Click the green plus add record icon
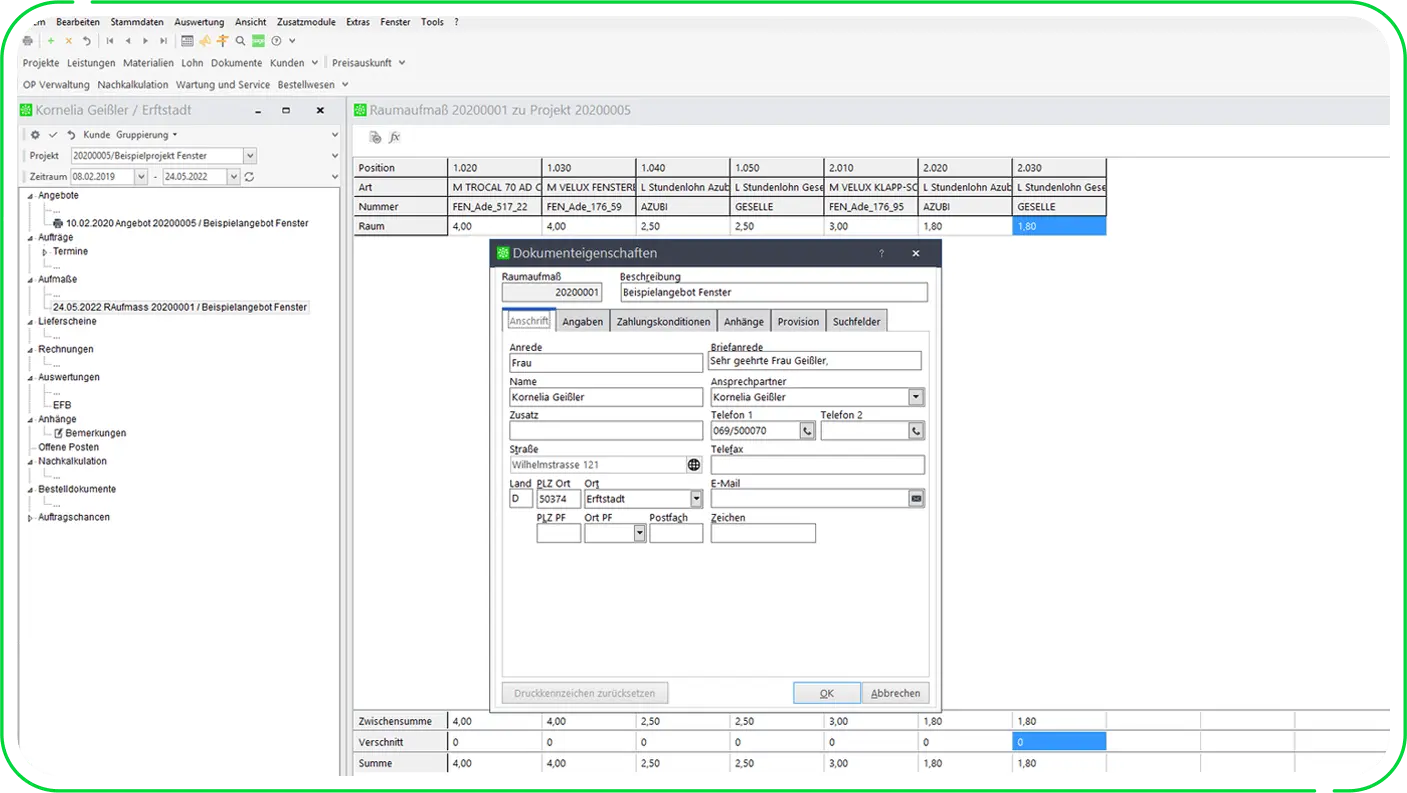1407x793 pixels. click(x=51, y=41)
